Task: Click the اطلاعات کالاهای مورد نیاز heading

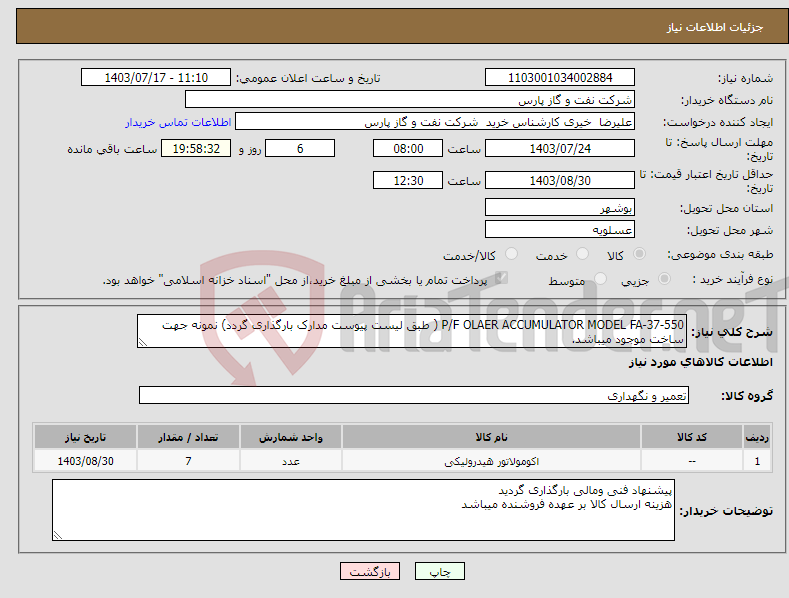Action: (700, 362)
